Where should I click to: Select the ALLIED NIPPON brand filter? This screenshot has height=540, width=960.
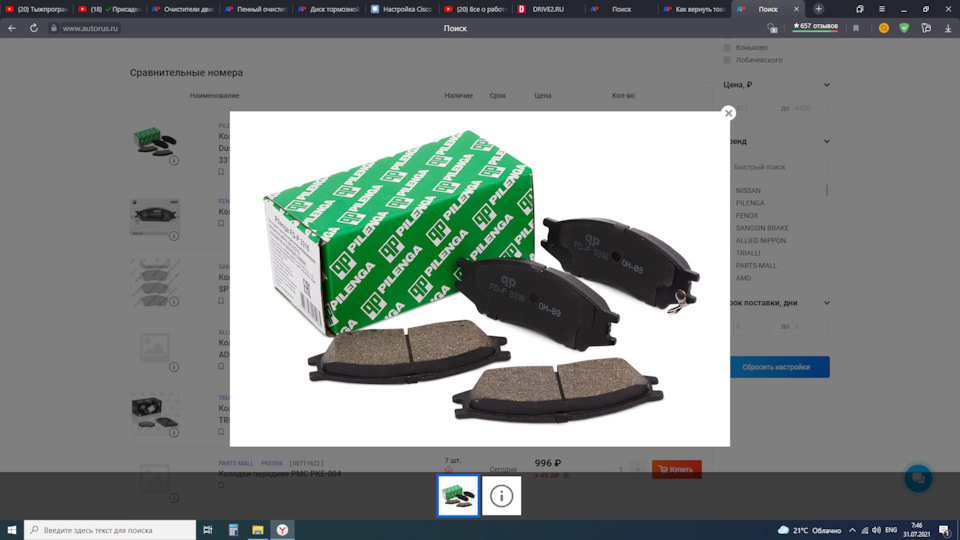[760, 241]
